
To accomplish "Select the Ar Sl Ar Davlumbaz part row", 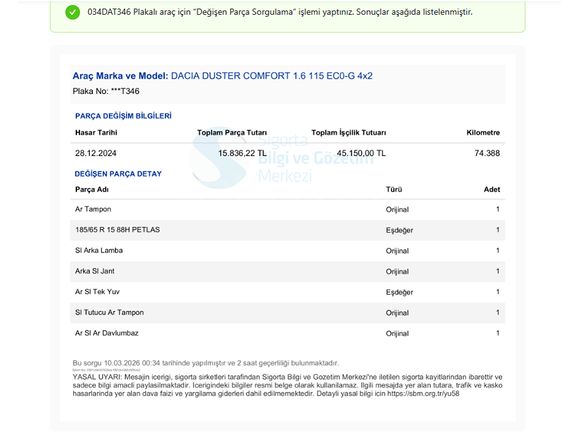I will coord(288,334).
